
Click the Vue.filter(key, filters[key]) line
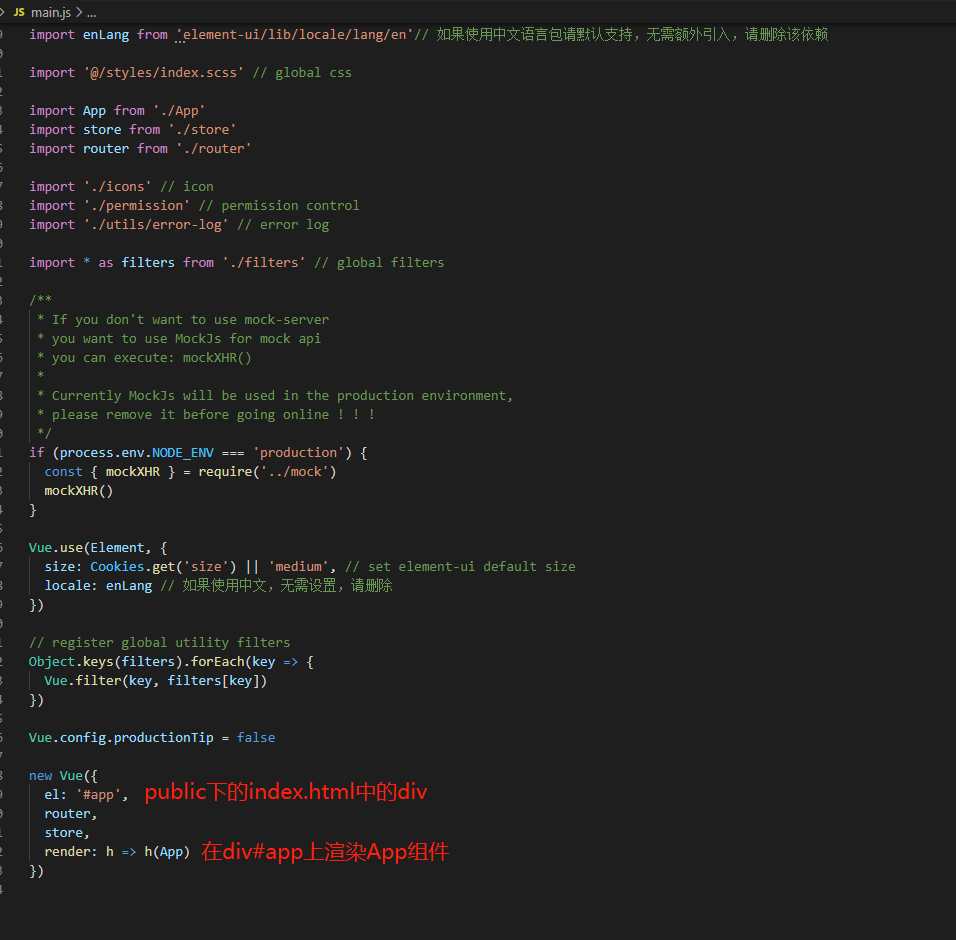155,680
